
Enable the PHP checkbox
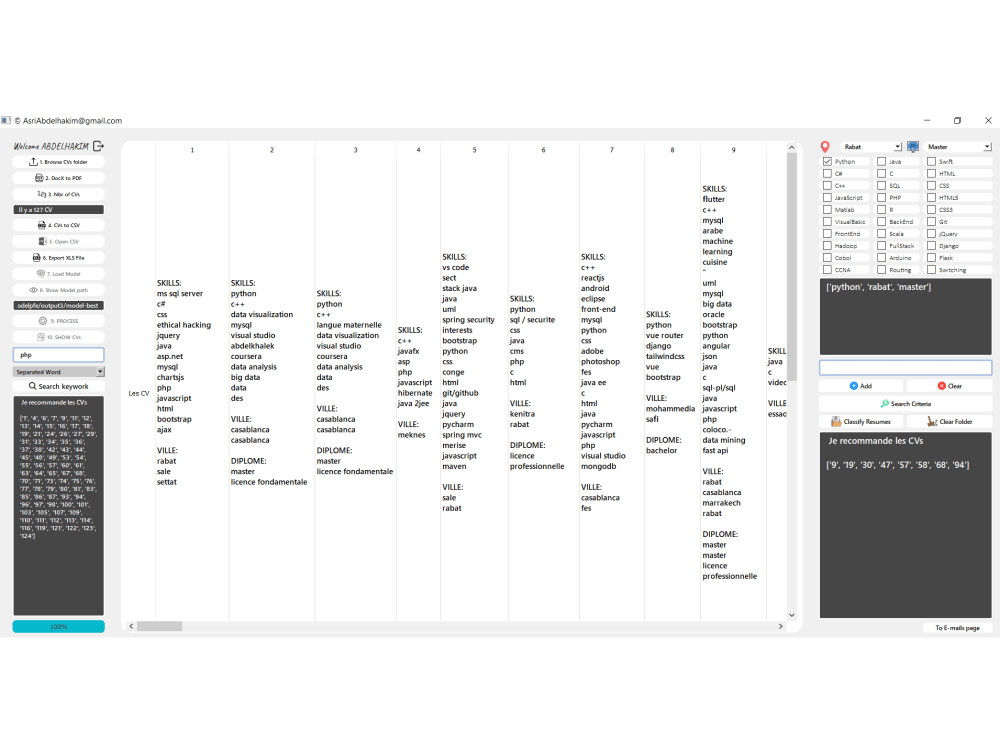coord(881,198)
